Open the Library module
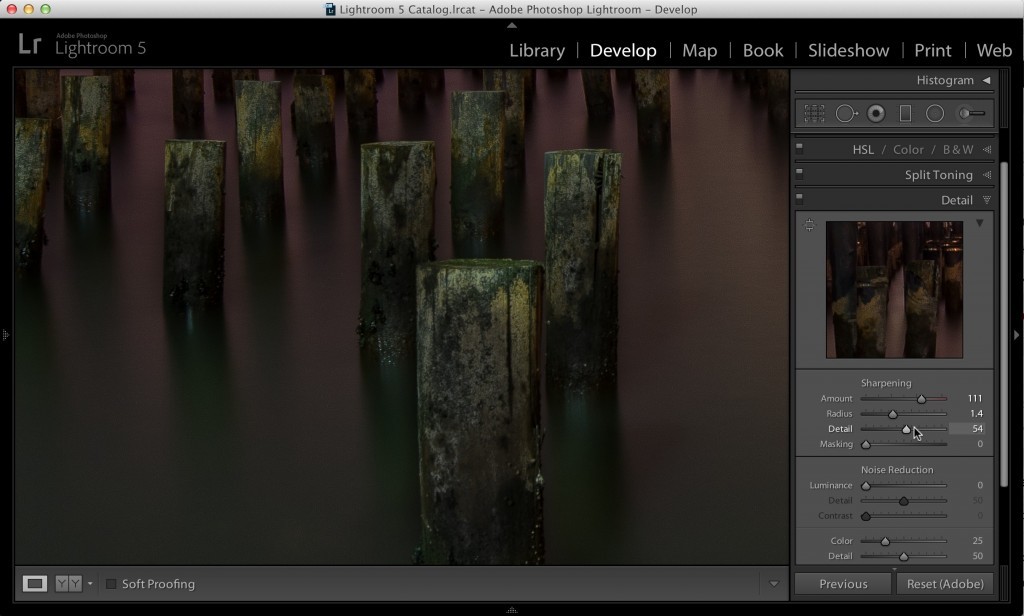1024x616 pixels. (x=537, y=50)
